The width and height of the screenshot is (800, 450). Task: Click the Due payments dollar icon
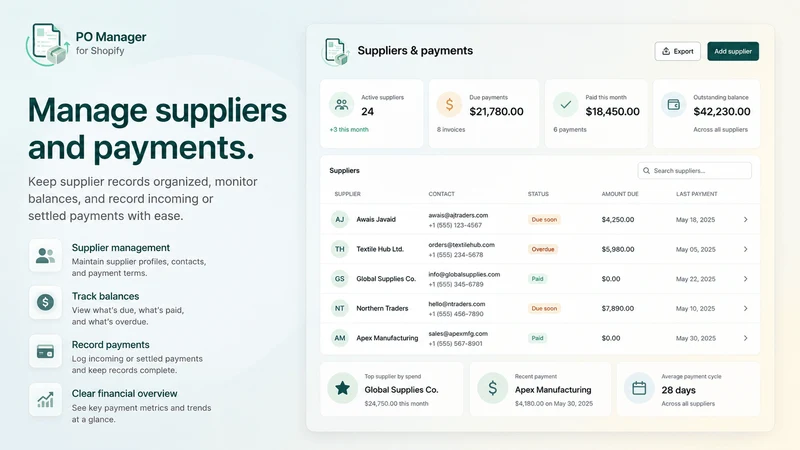tap(449, 105)
